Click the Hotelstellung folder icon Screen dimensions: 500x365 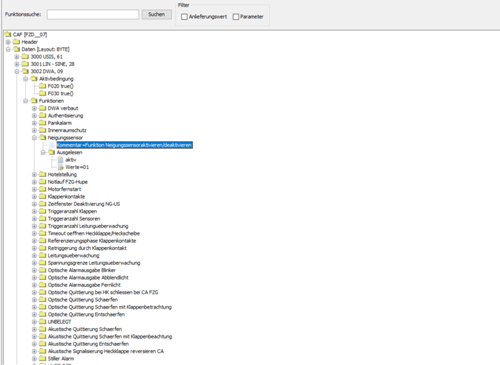(42, 174)
